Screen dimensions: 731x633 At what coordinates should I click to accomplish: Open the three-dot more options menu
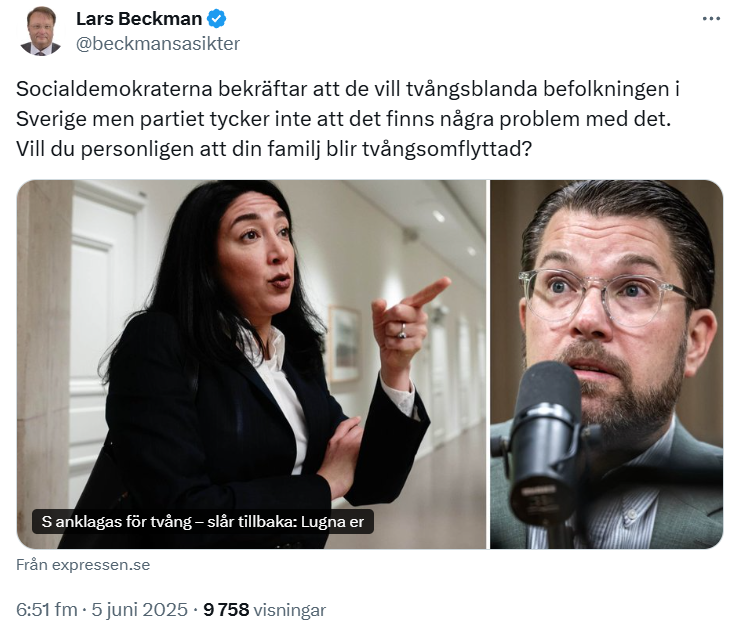(x=711, y=19)
